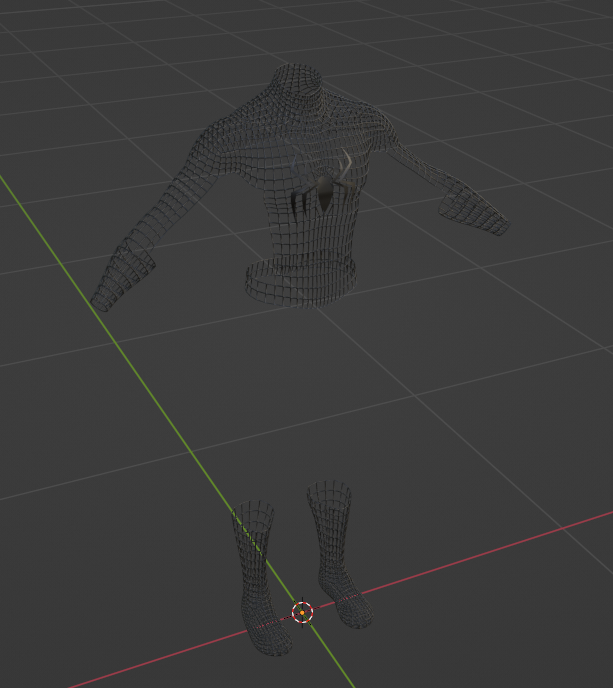Select the black spider emblem on the chest

325,194
